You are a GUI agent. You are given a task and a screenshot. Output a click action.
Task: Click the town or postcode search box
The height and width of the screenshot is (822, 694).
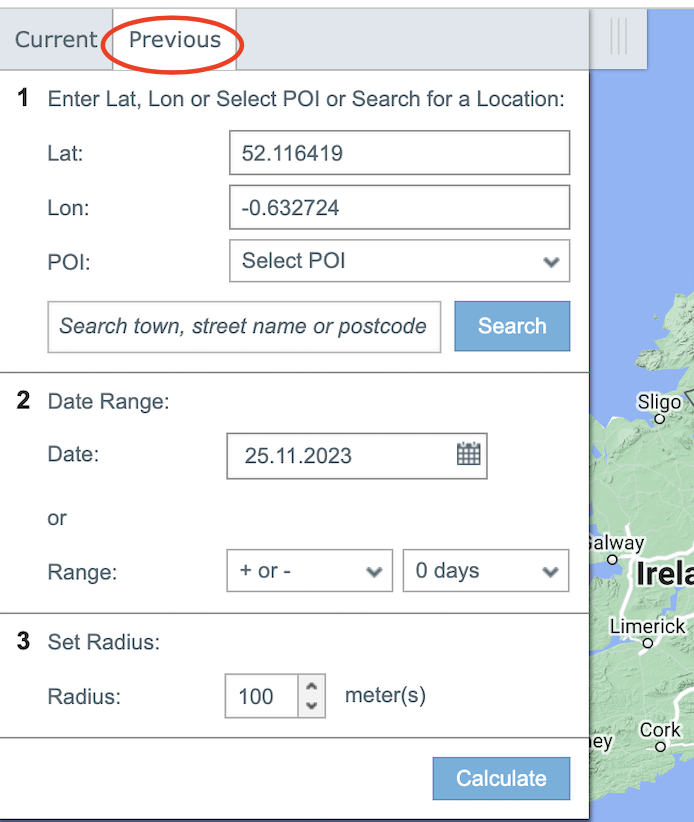(x=244, y=326)
